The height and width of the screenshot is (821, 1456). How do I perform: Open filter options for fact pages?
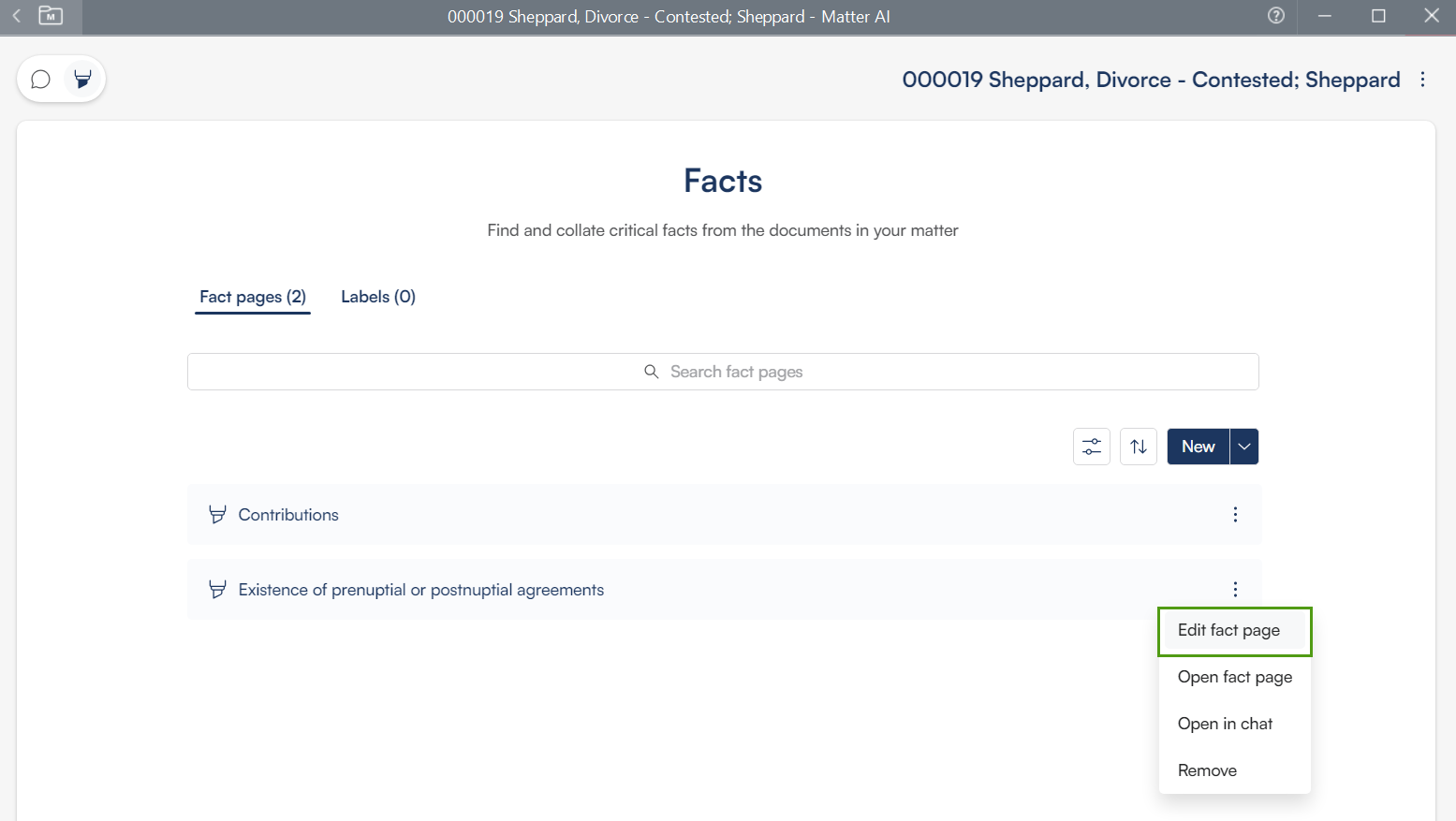(x=1091, y=447)
